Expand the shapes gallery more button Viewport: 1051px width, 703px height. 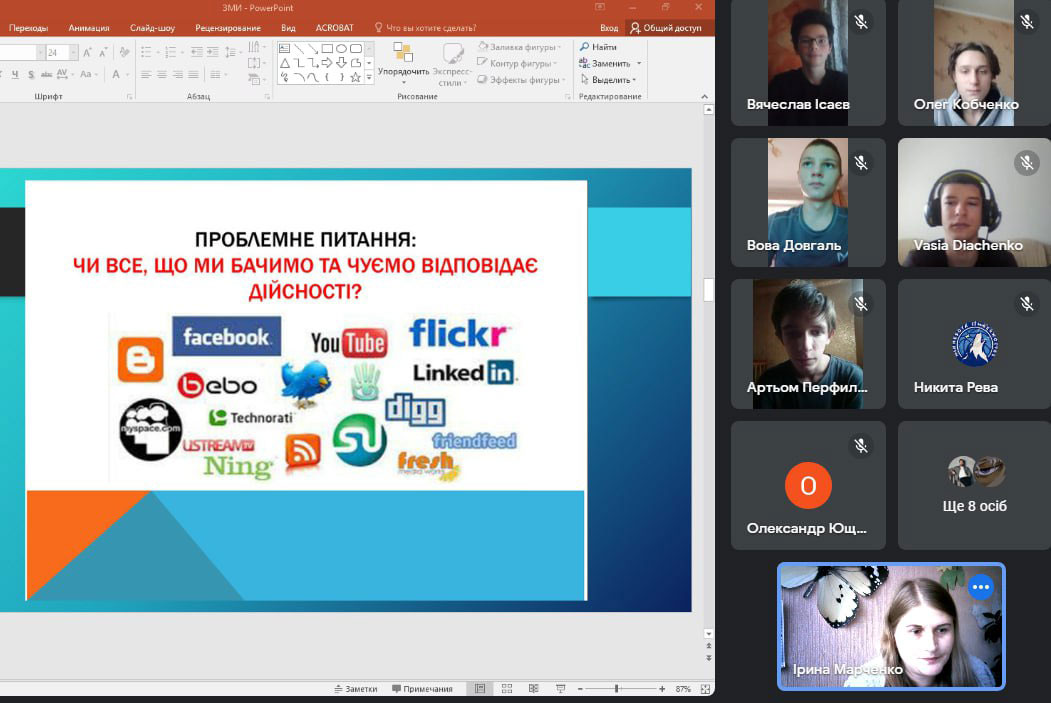[x=369, y=78]
